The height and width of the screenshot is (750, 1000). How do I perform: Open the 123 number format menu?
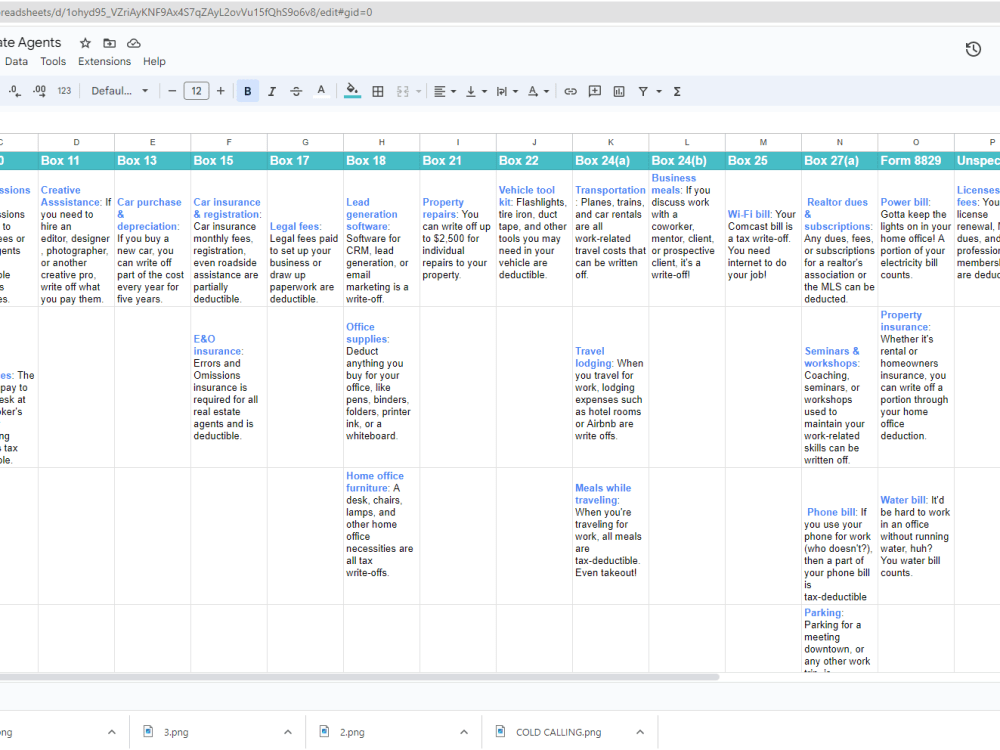pos(64,91)
